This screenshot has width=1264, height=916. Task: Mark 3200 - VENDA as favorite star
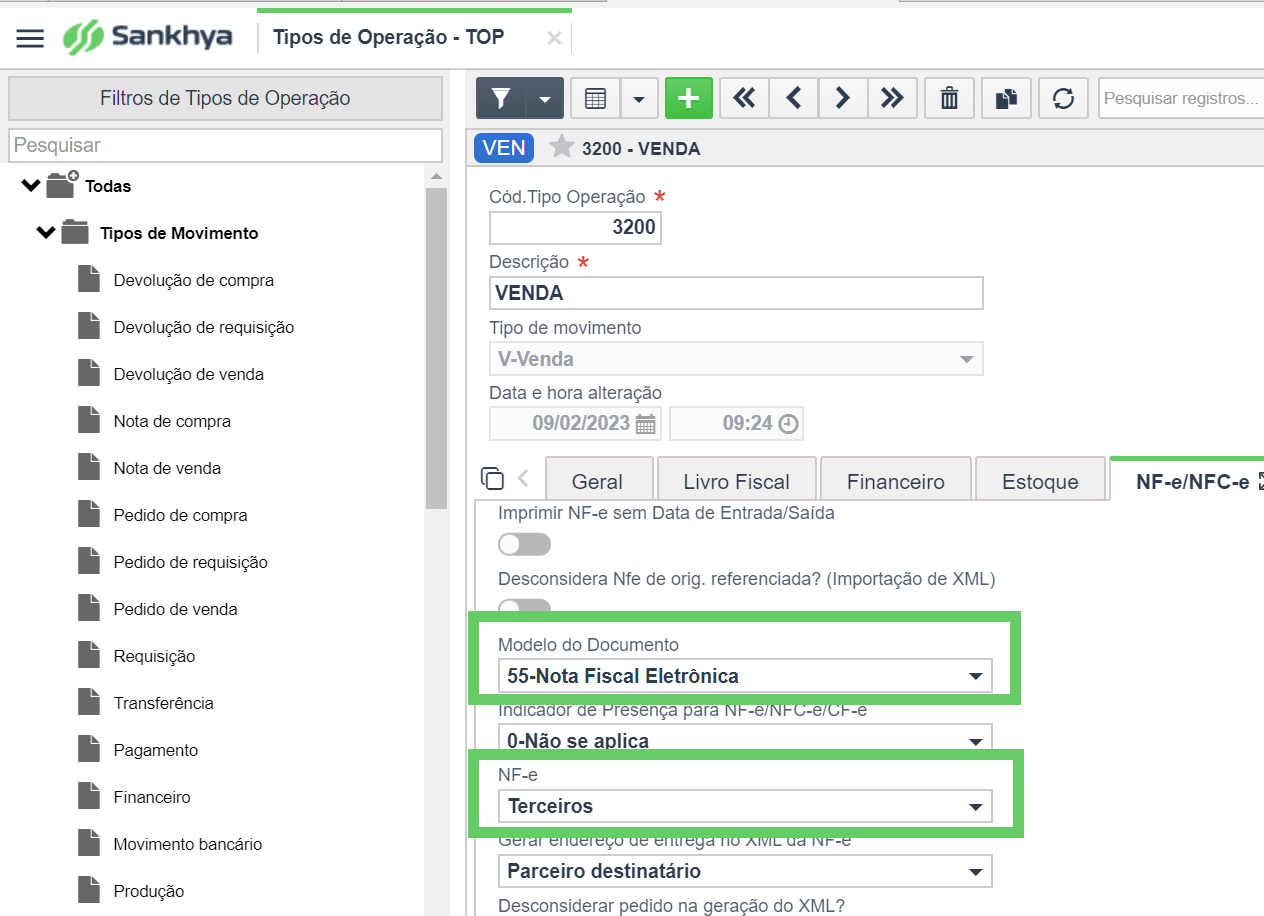coord(562,148)
